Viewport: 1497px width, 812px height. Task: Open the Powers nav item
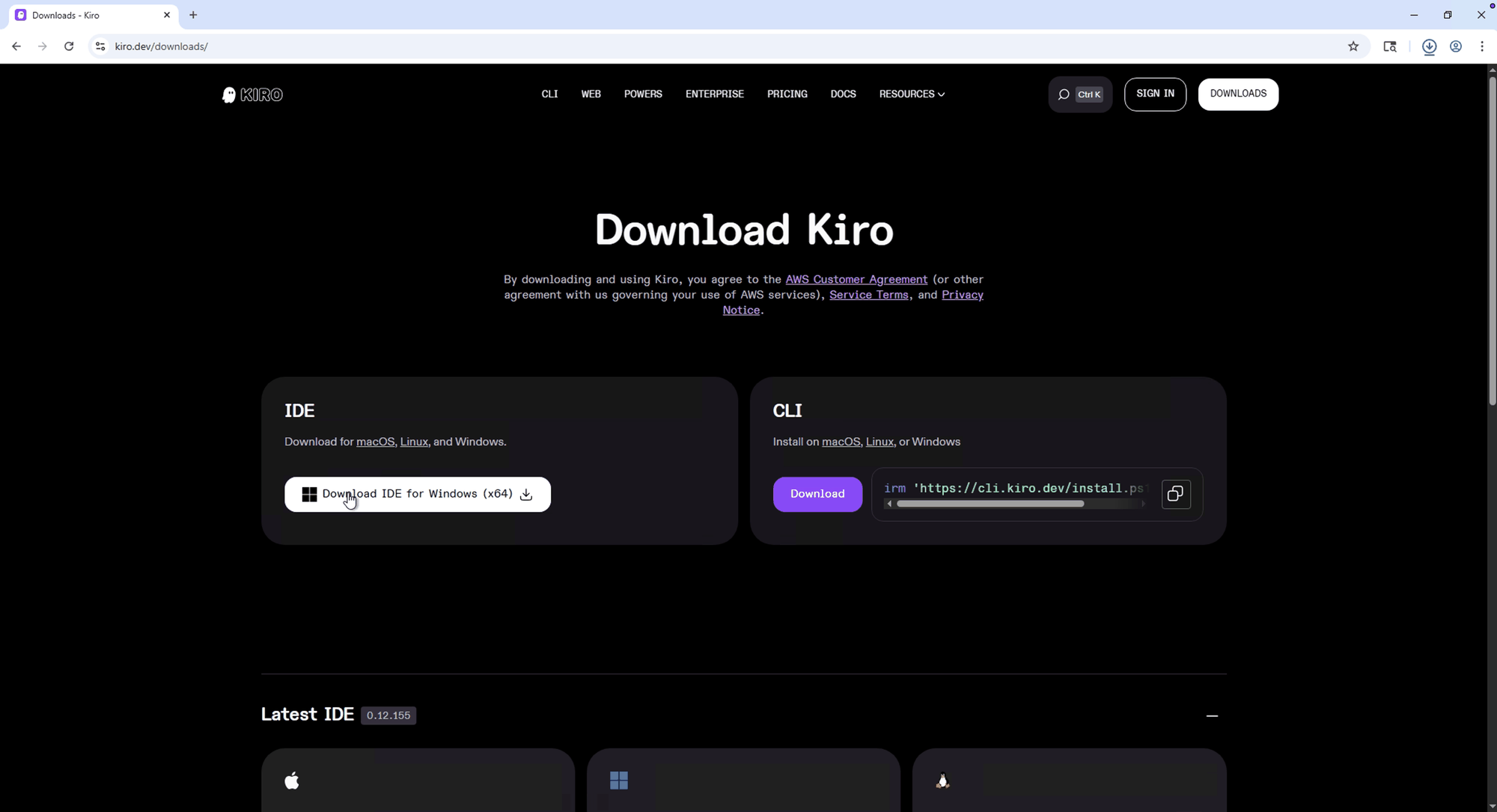tap(643, 94)
